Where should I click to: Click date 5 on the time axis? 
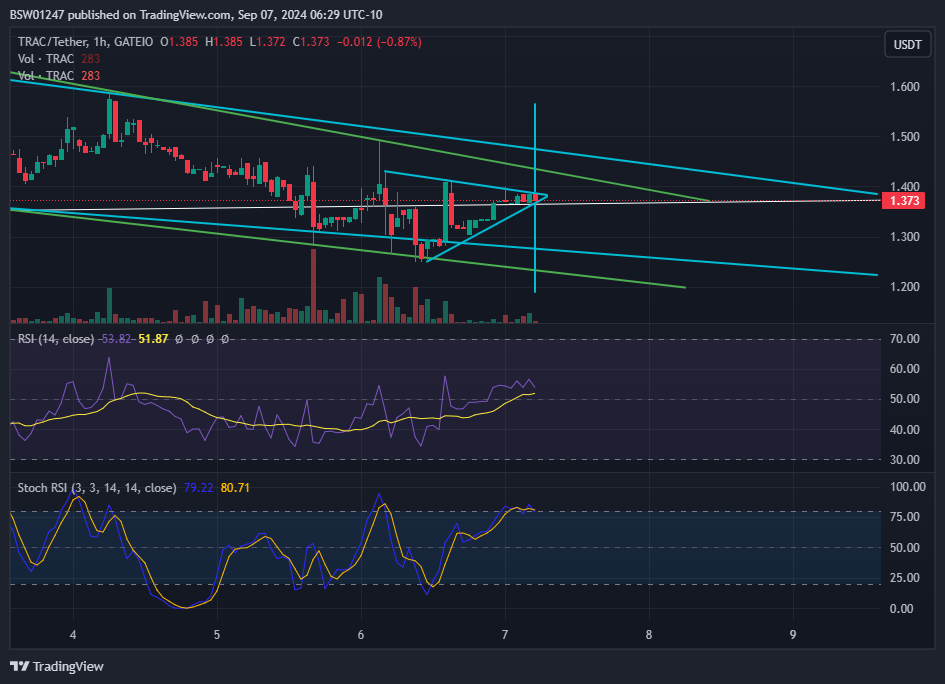coord(217,635)
